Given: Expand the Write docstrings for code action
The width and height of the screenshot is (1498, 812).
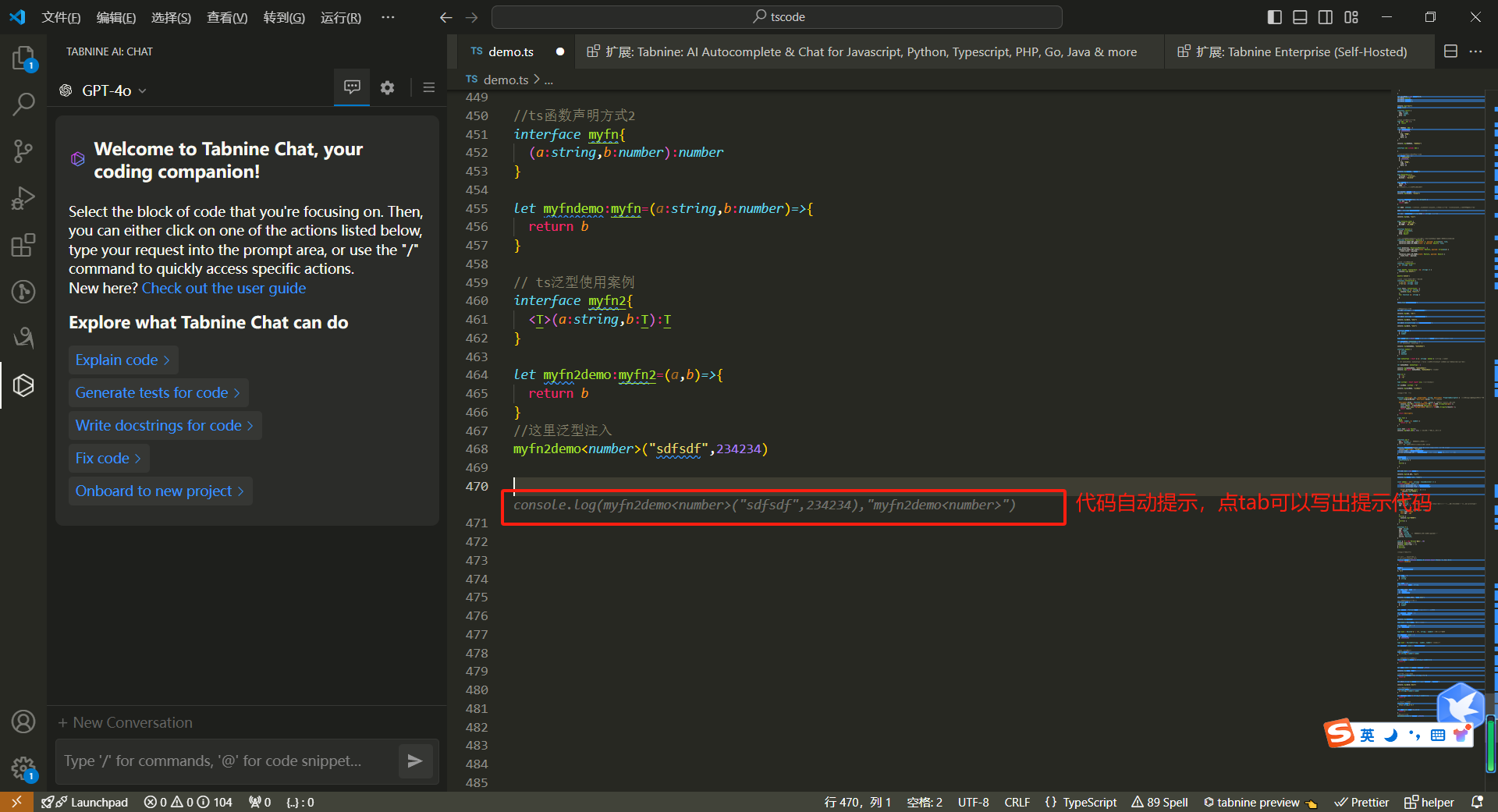Looking at the screenshot, I should tap(165, 425).
